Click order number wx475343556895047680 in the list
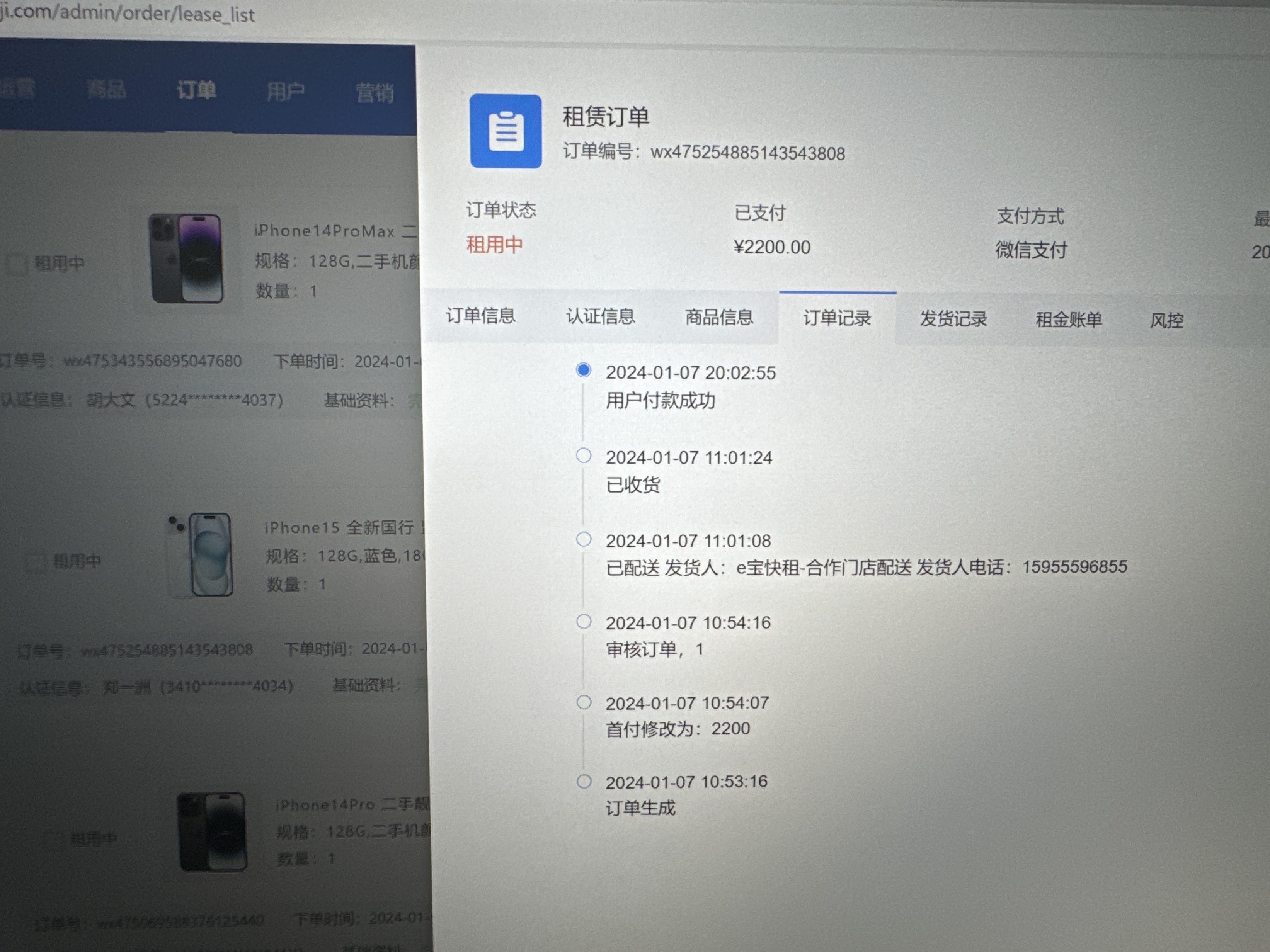Image resolution: width=1270 pixels, height=952 pixels. point(152,361)
